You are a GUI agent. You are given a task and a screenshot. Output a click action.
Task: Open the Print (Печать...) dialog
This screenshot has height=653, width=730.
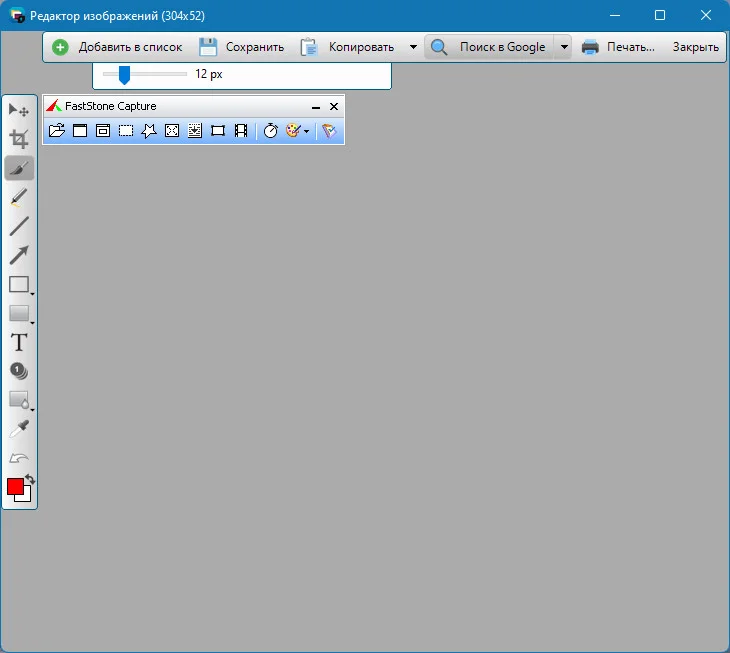618,47
